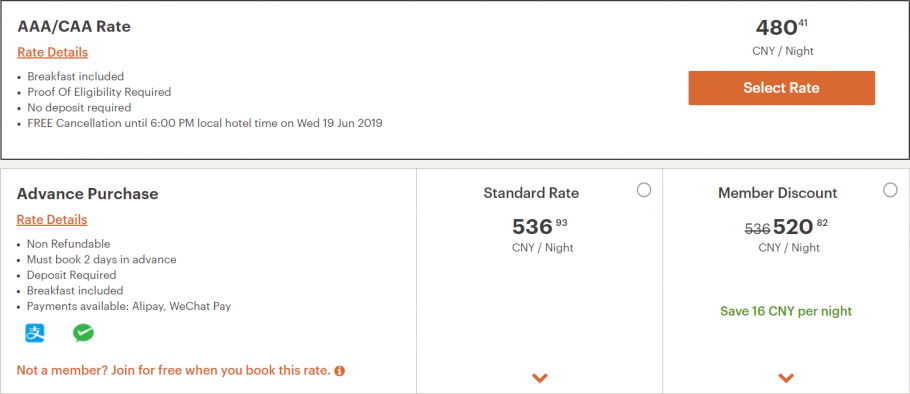
Task: Select the Standard Rate radio button
Action: point(644,190)
